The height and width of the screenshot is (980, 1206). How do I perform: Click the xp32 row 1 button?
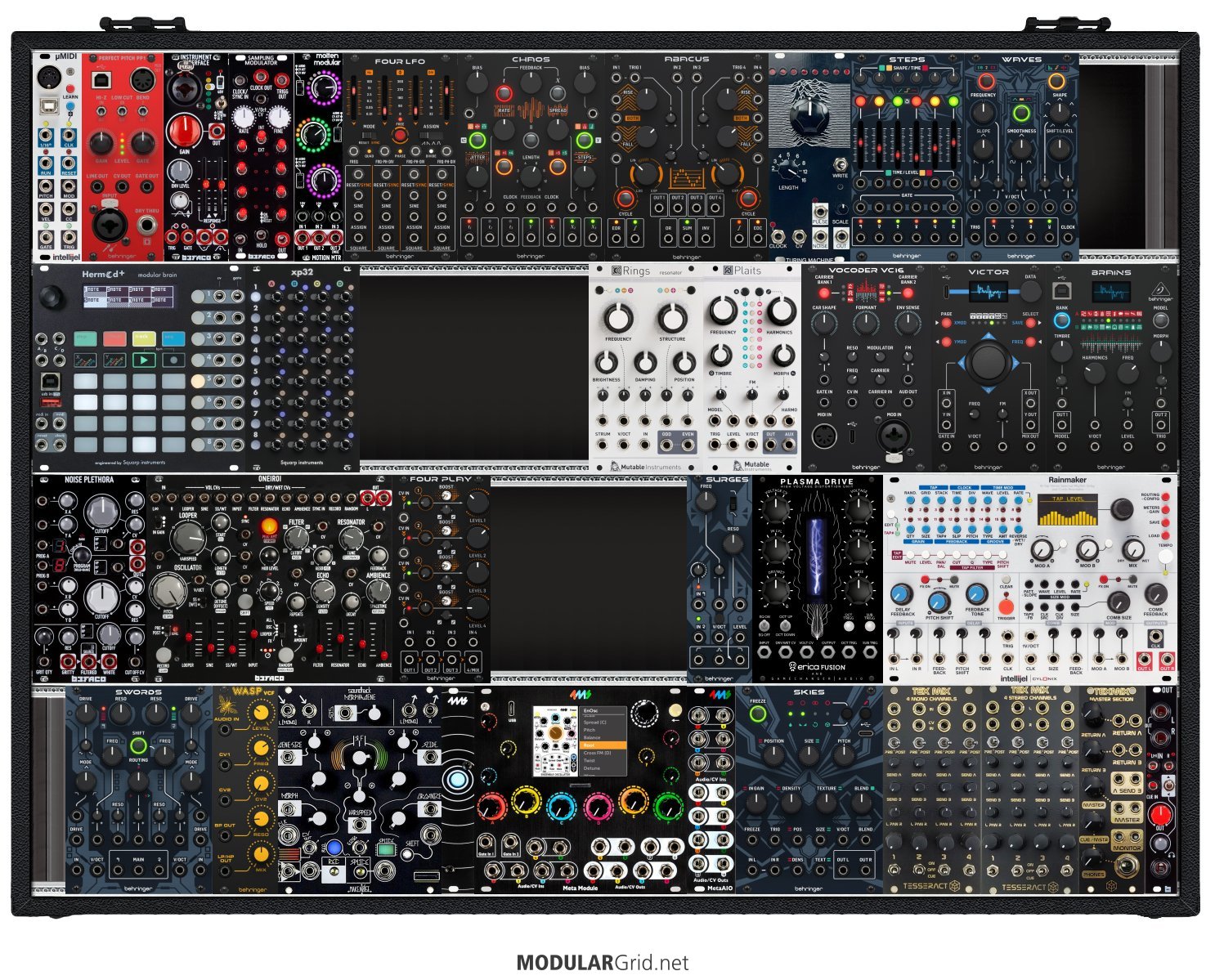(255, 297)
